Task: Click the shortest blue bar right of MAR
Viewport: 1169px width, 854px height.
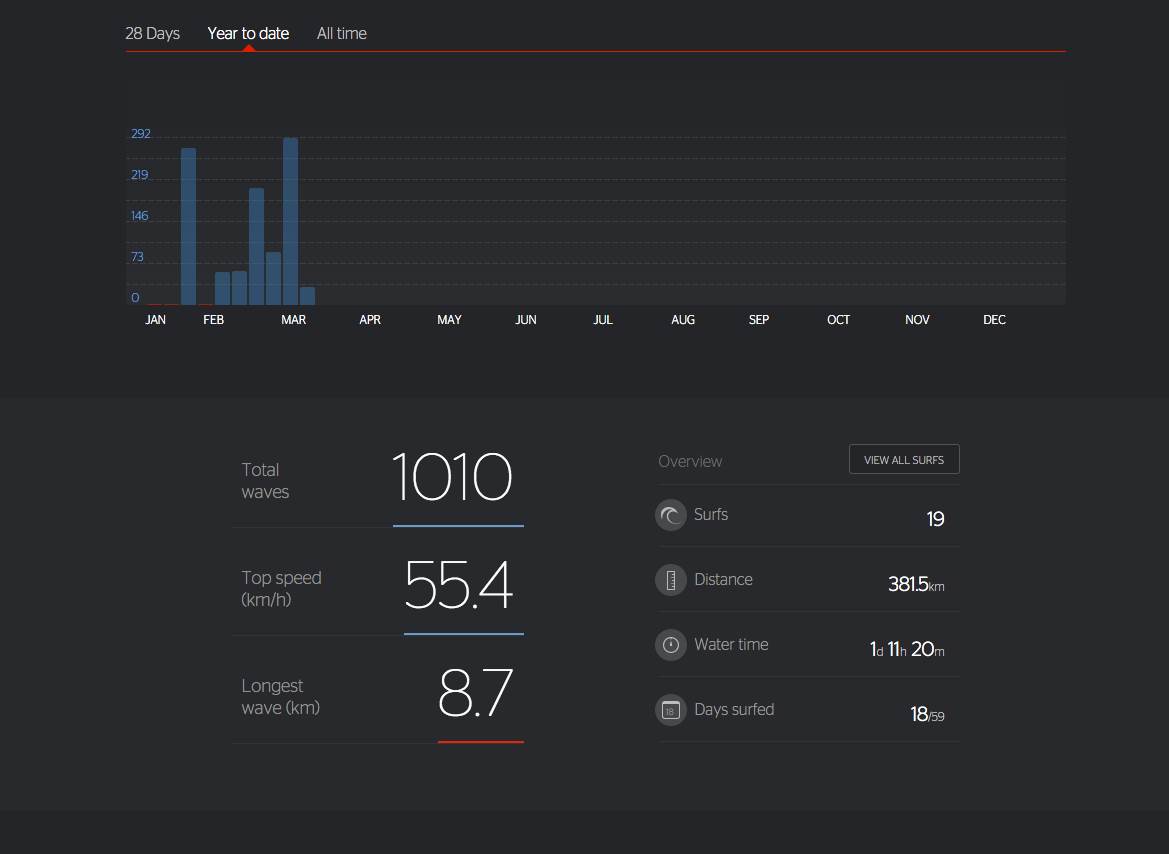Action: point(308,296)
